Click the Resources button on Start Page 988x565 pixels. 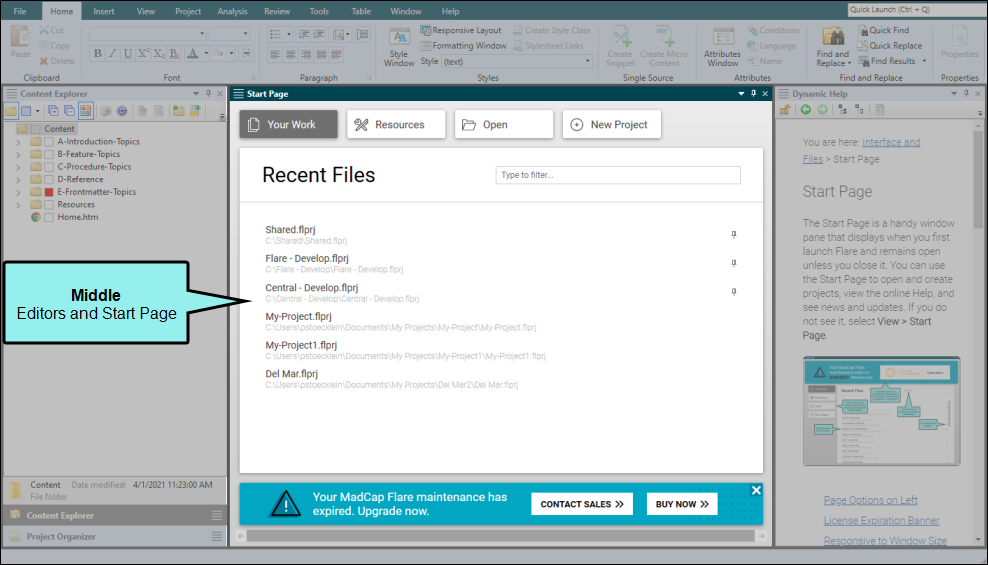(x=396, y=125)
